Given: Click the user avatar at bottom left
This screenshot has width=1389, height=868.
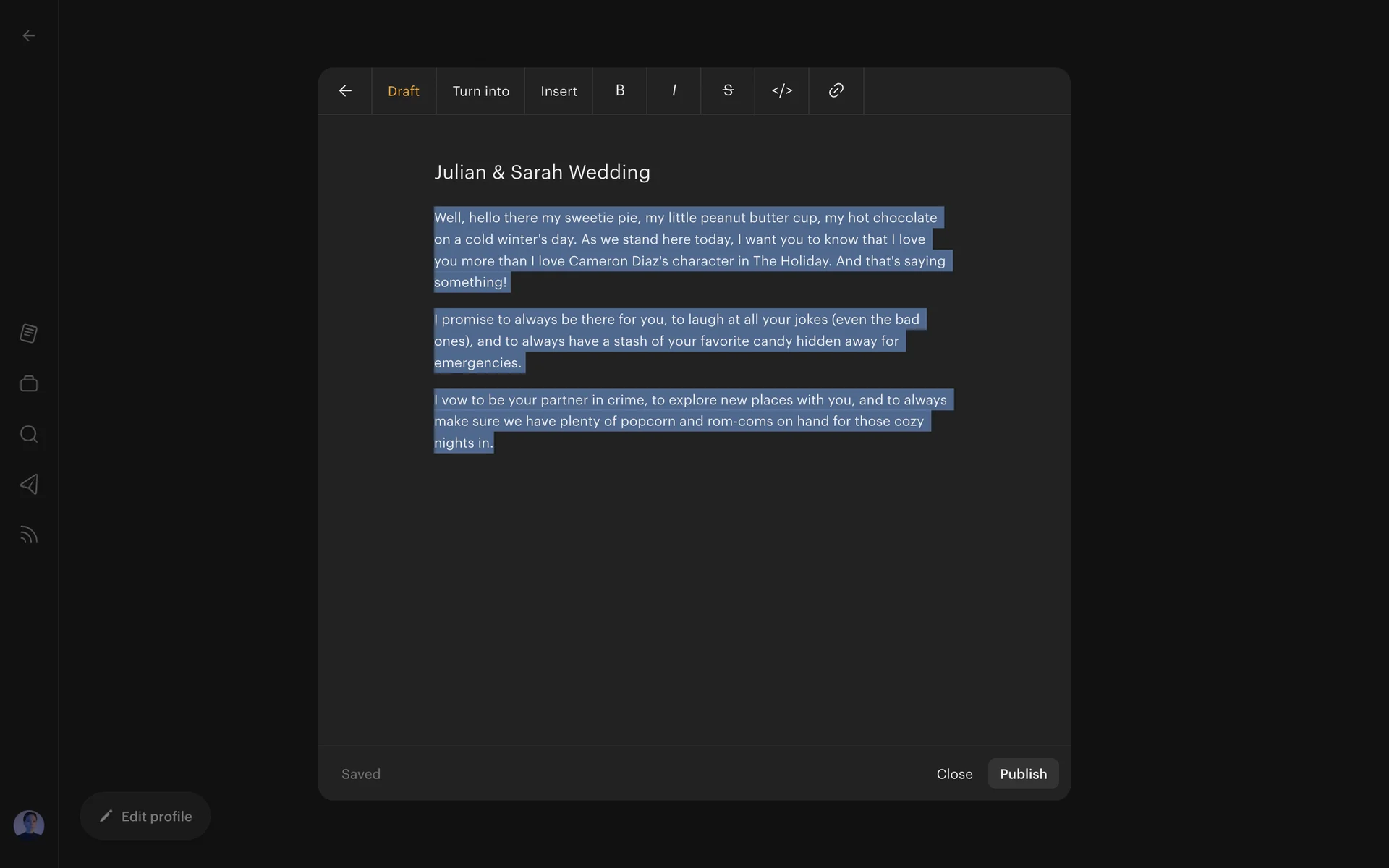Looking at the screenshot, I should click(29, 824).
